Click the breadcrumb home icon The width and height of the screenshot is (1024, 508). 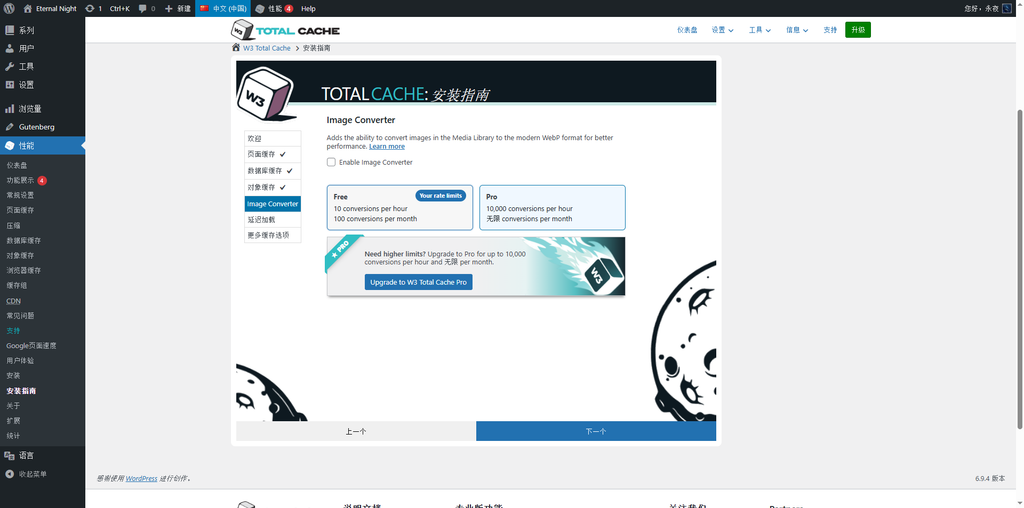[236, 48]
